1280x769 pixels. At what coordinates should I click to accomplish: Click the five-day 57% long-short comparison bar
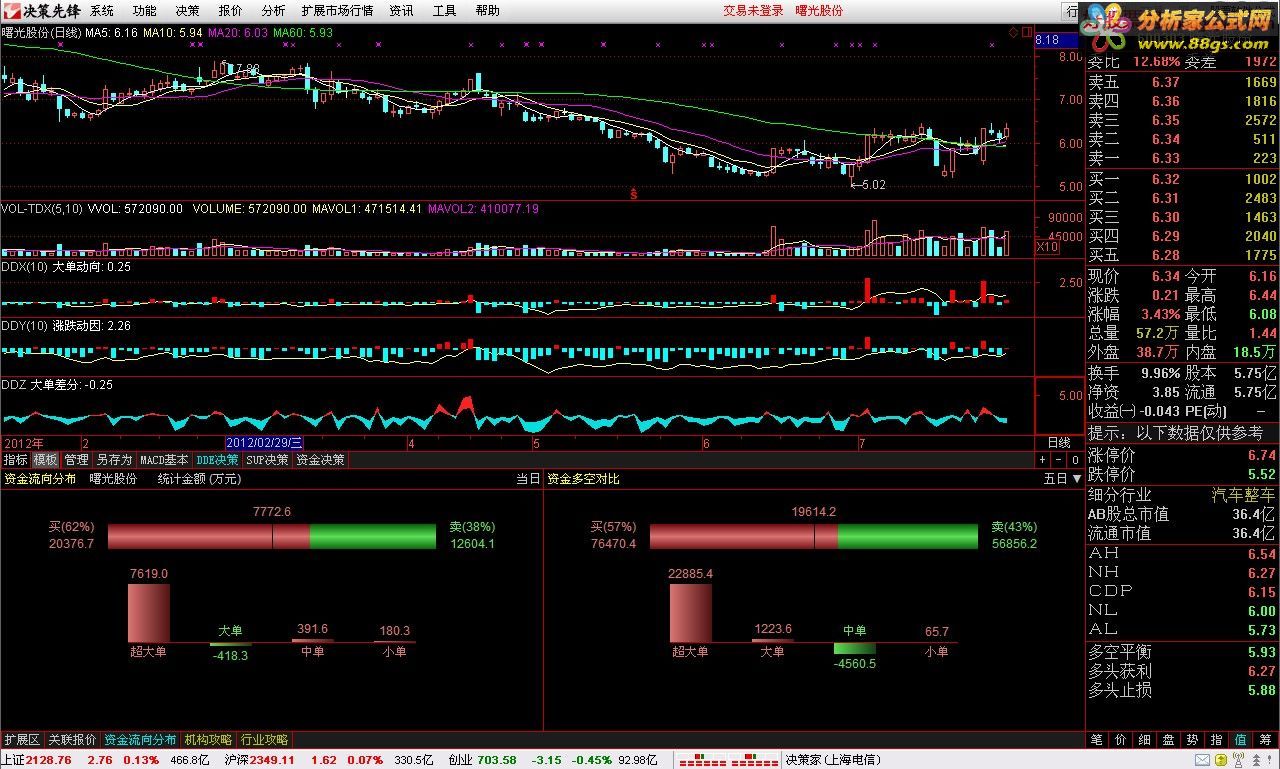point(814,536)
